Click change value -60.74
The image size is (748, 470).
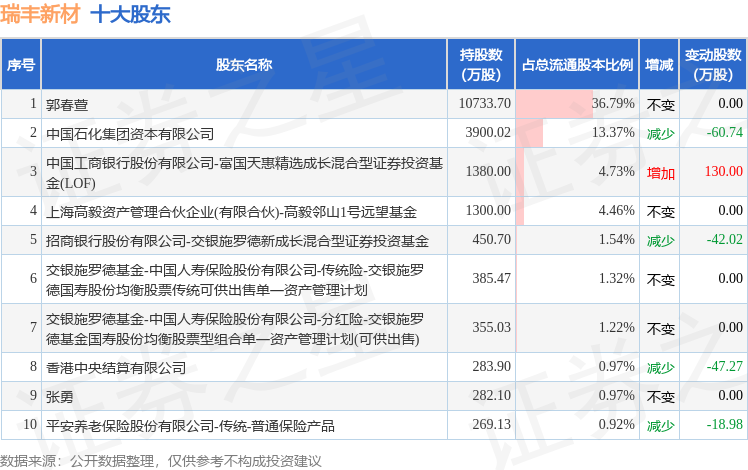pos(725,133)
